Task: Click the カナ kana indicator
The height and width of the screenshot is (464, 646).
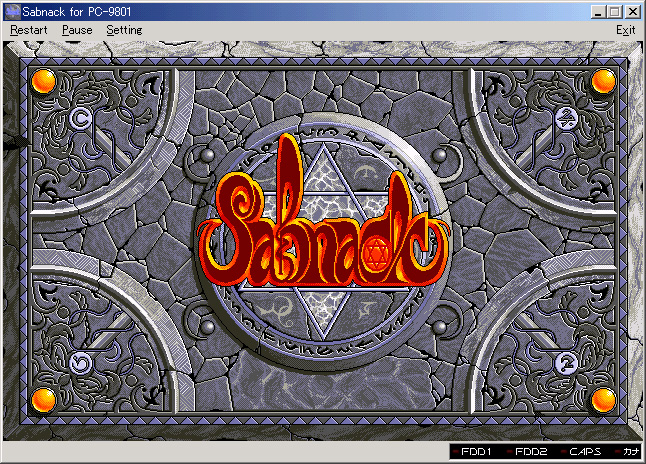Action: click(x=627, y=452)
